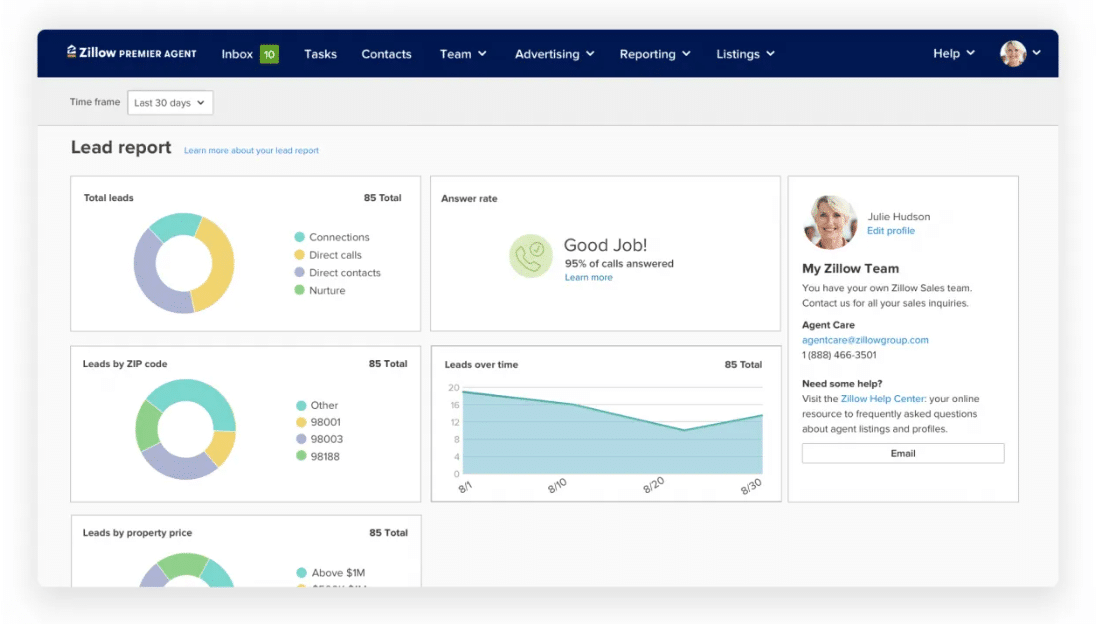The image size is (1096, 624).
Task: Click the green phone icon in Answer rate card
Action: pos(531,256)
